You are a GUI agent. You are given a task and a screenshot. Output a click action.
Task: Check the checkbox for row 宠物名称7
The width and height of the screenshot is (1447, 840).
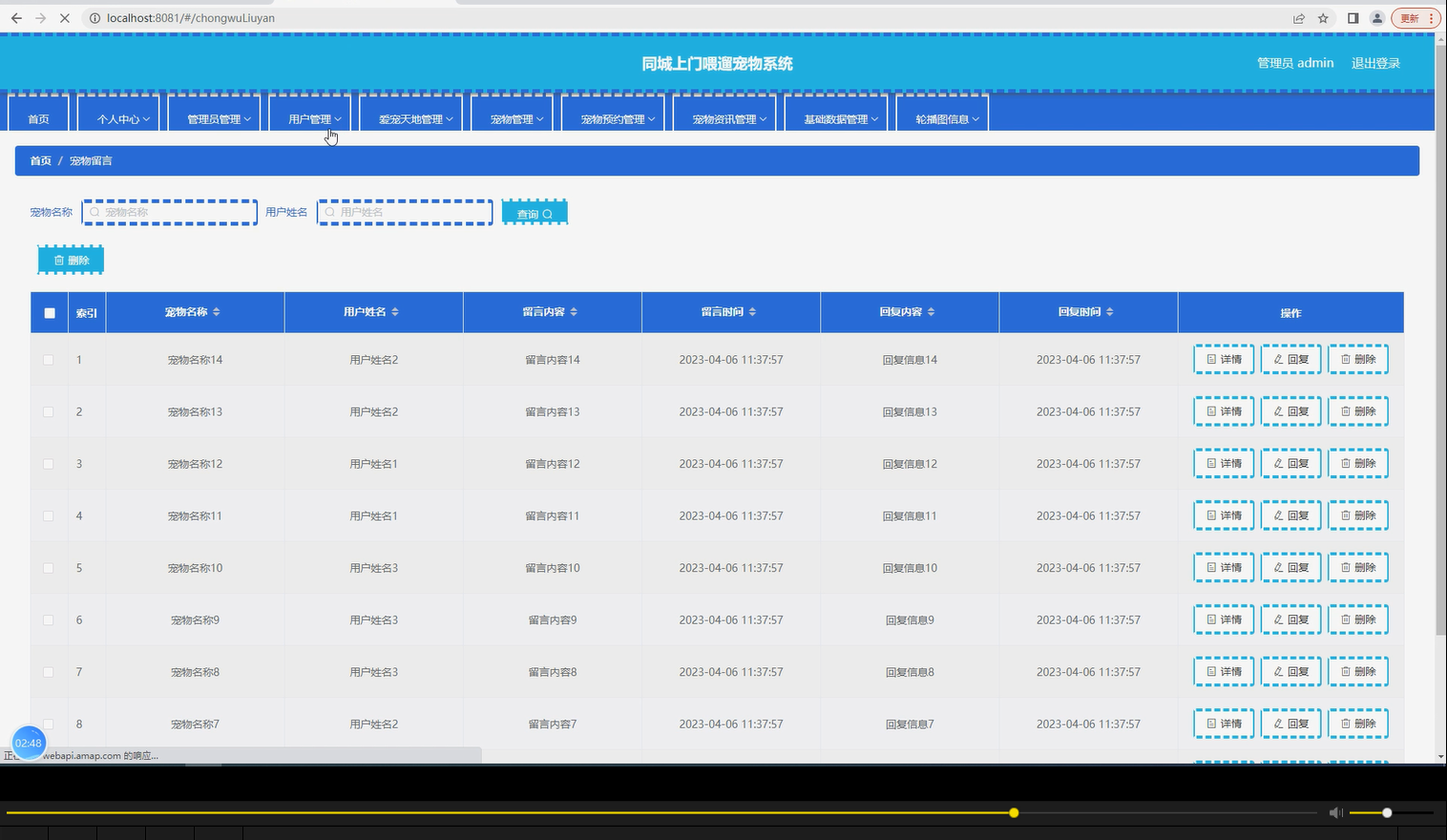click(49, 724)
